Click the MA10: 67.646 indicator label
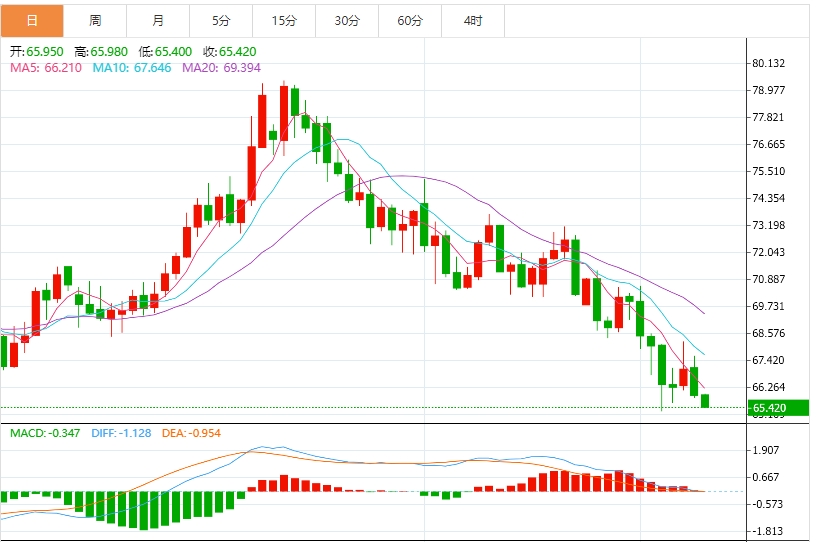 click(x=132, y=68)
